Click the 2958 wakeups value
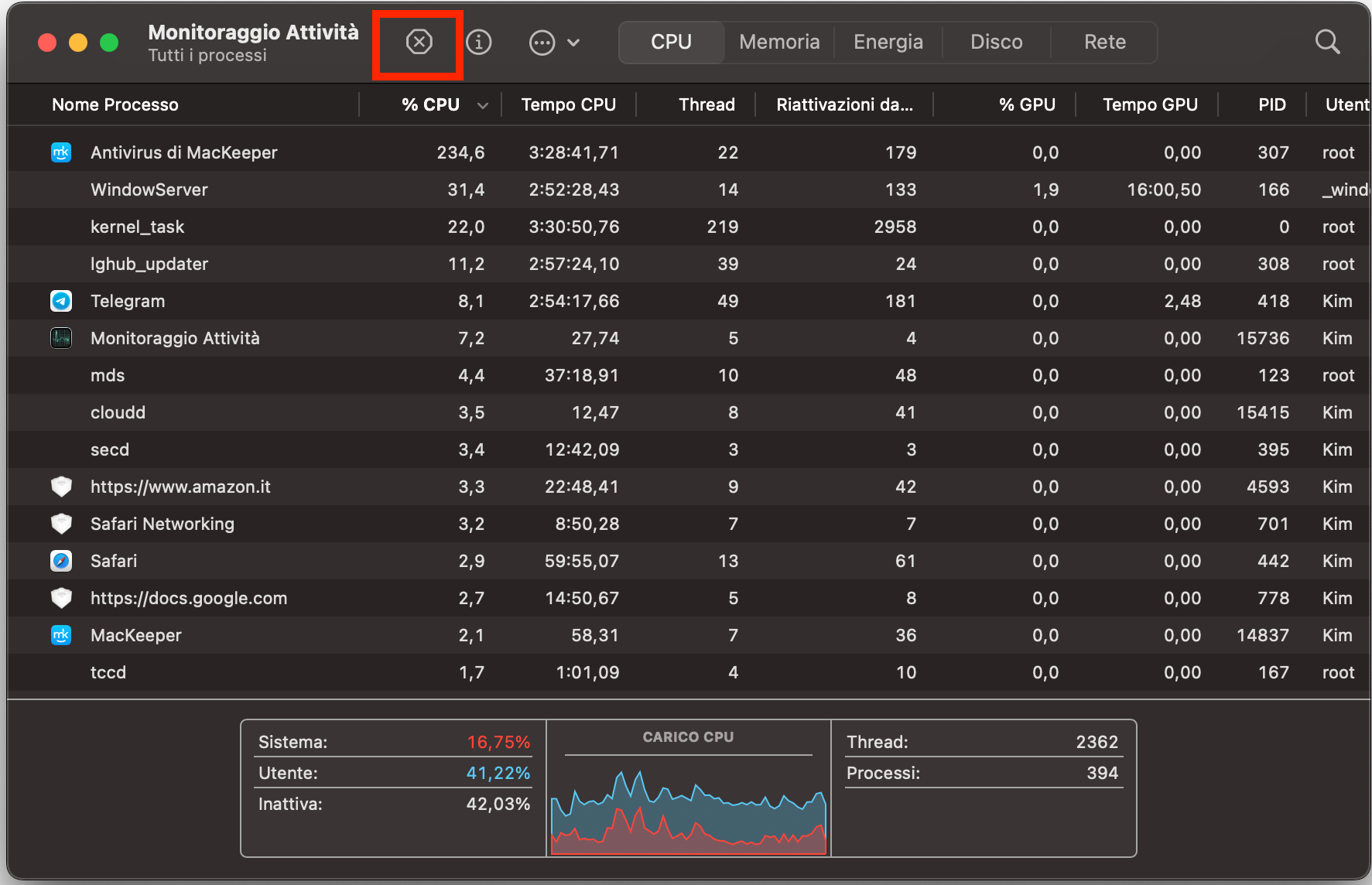Screen dimensions: 1372x885 pyautogui.click(x=895, y=227)
